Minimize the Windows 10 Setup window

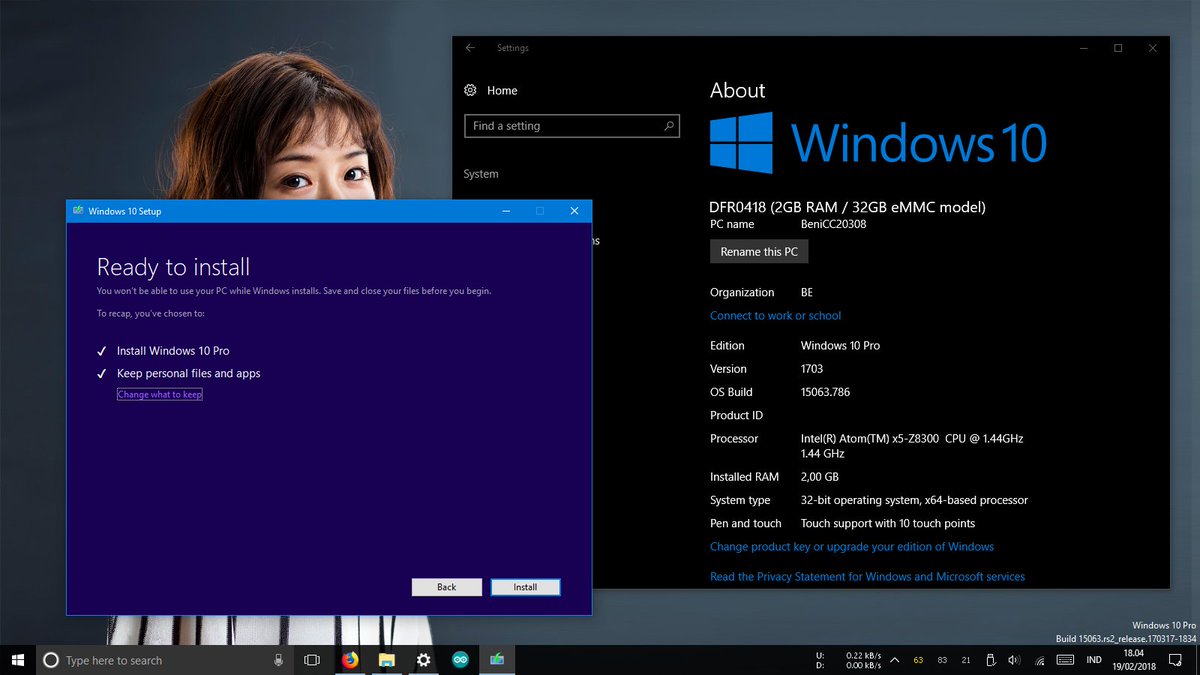[507, 211]
